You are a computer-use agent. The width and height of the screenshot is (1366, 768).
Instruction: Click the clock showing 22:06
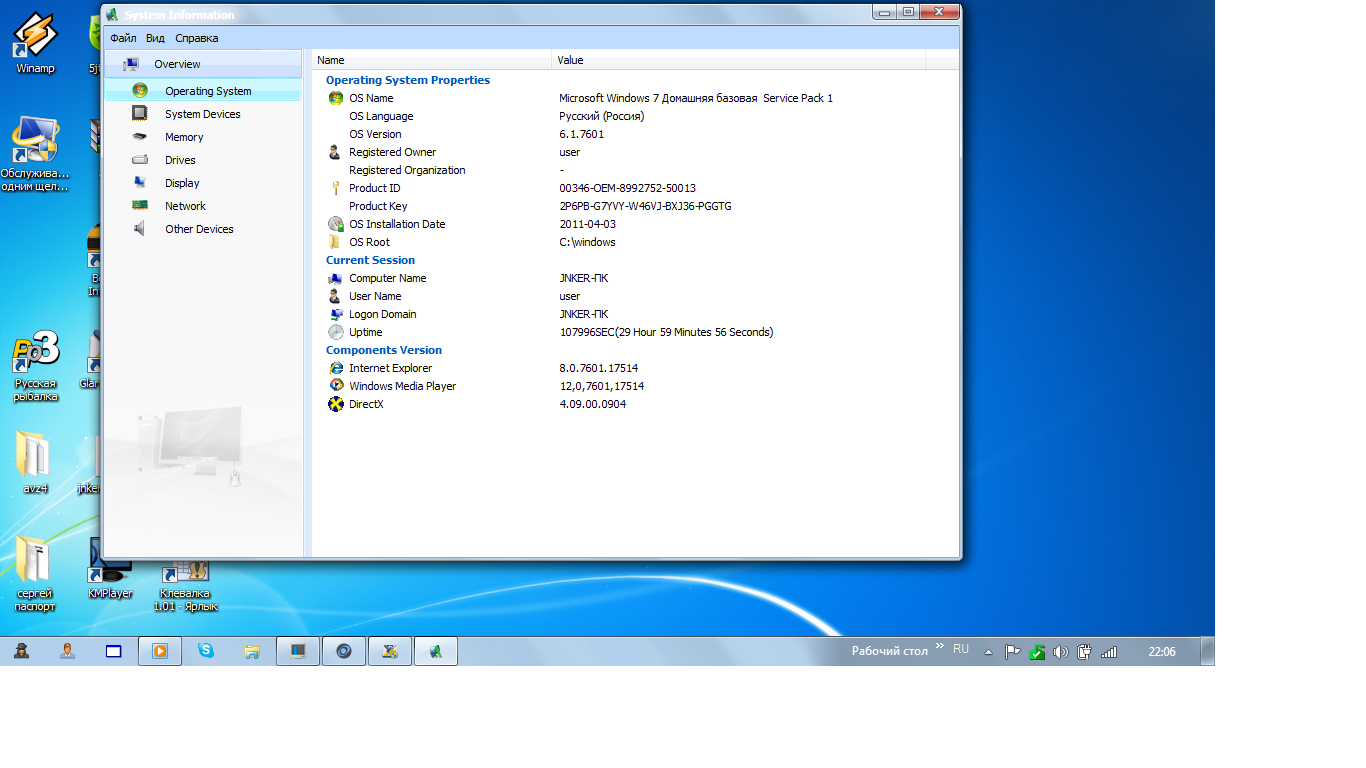(1161, 651)
